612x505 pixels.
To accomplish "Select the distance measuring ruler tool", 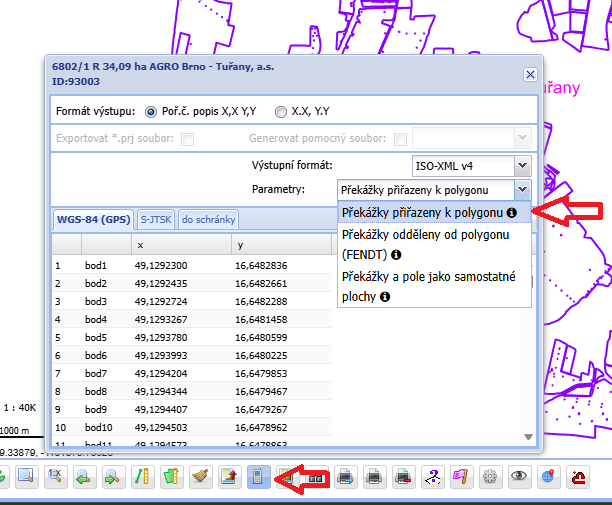I will coord(142,477).
